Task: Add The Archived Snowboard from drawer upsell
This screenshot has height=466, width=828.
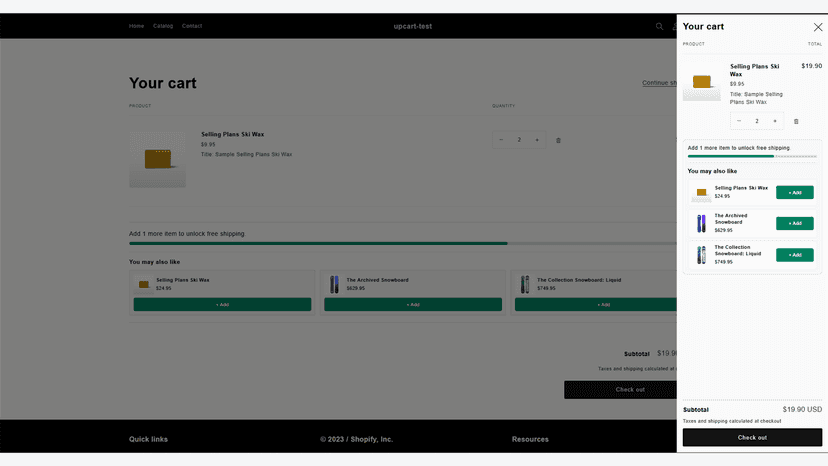Action: click(x=794, y=223)
